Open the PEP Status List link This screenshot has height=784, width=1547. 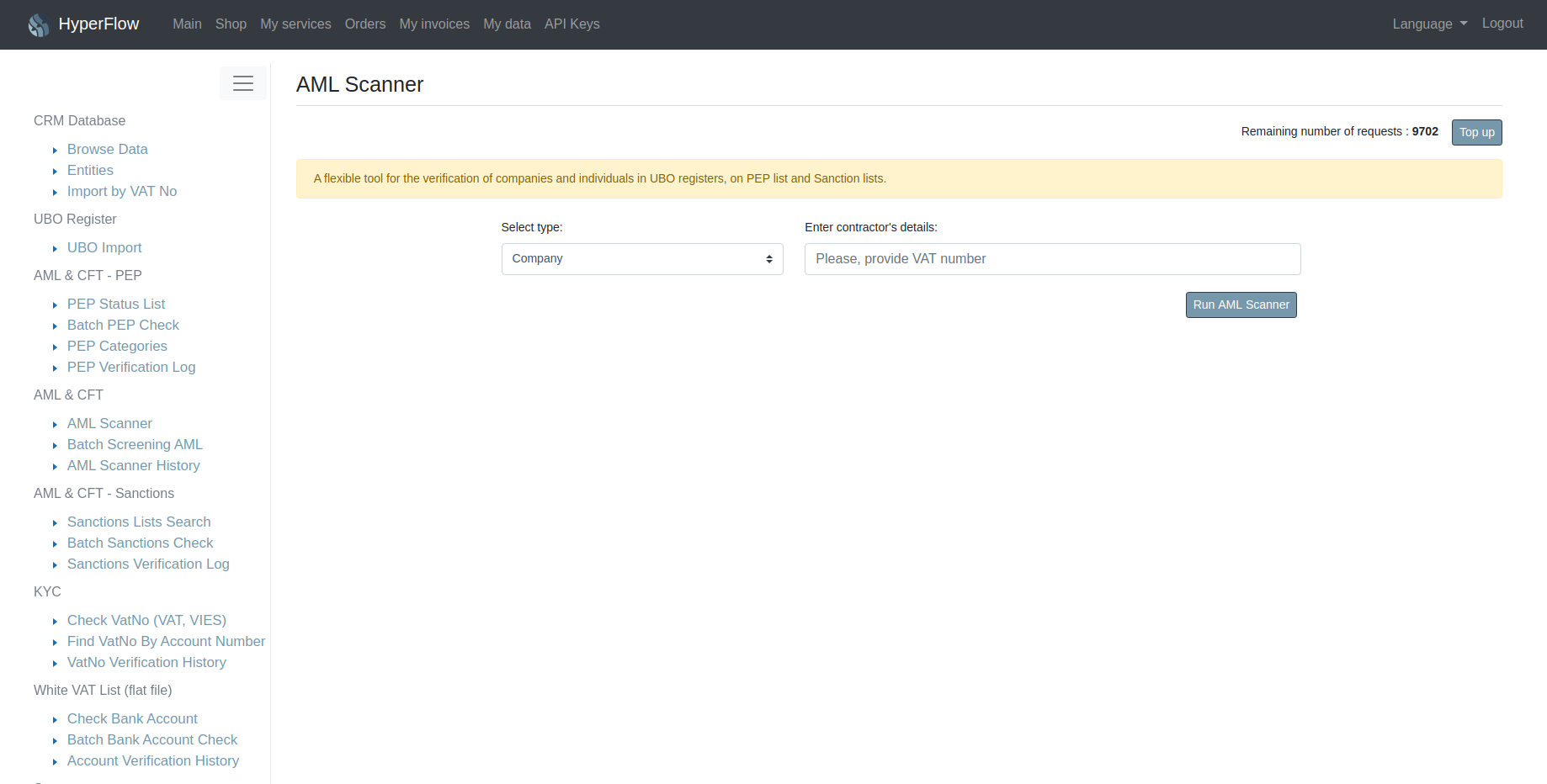tap(116, 304)
